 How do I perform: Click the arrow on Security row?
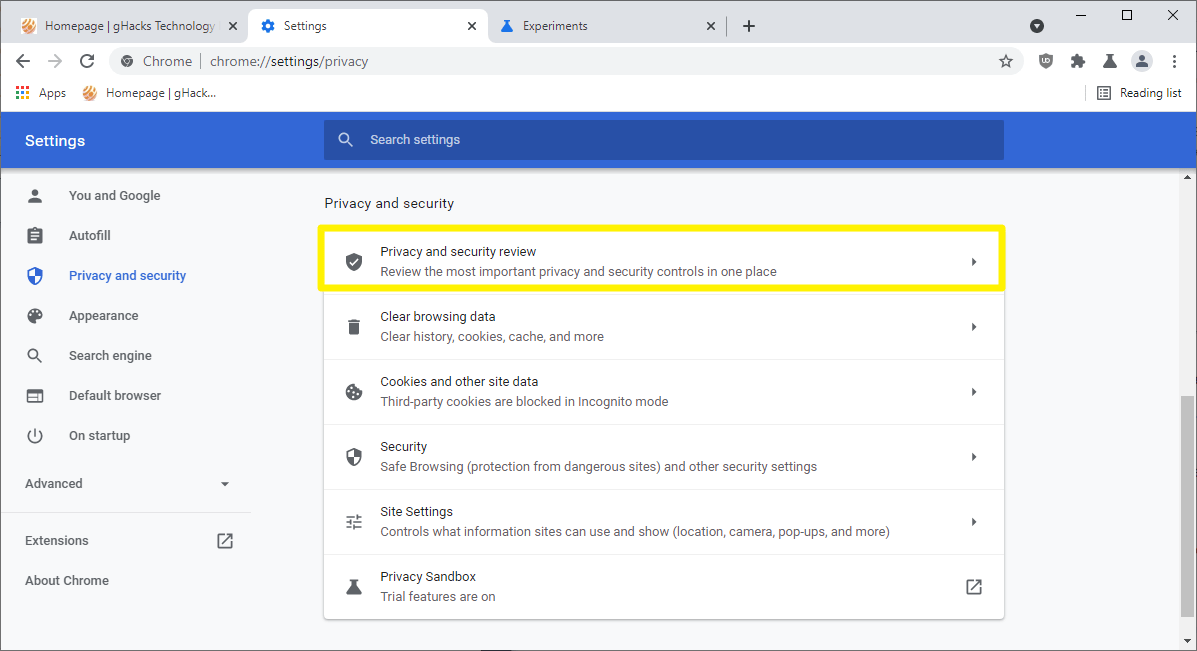tap(974, 456)
